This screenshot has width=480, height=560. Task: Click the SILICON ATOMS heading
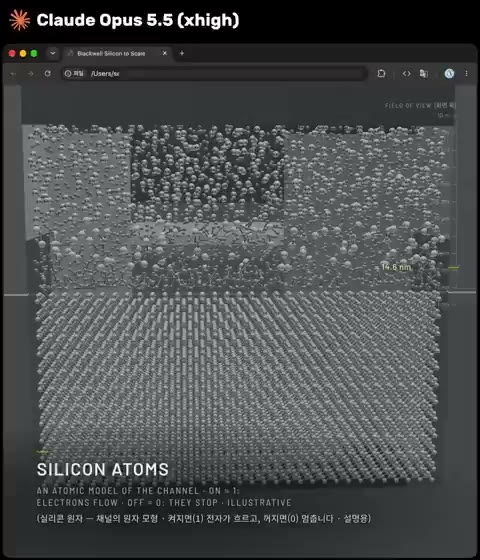103,469
